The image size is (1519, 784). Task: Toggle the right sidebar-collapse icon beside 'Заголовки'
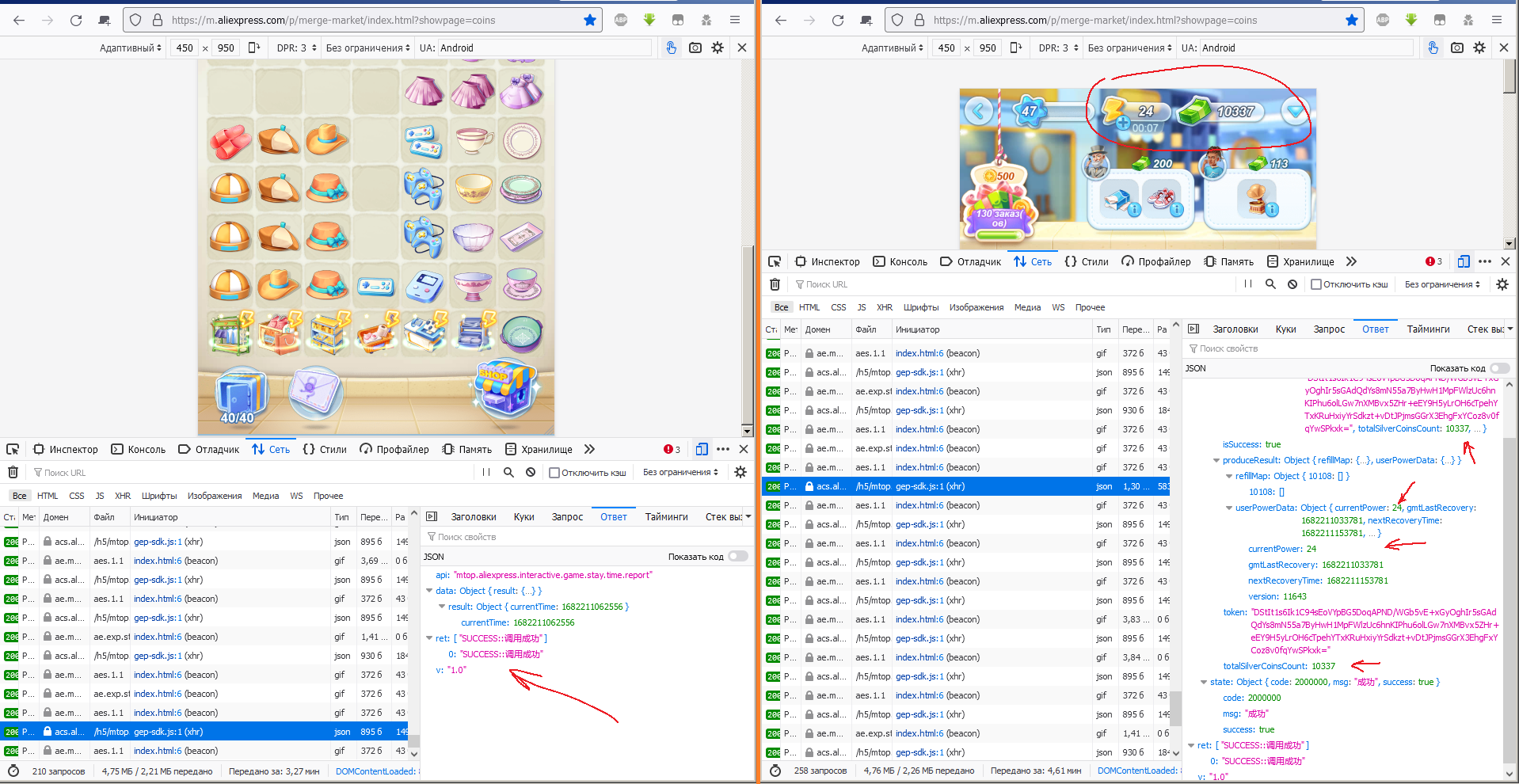(1193, 329)
